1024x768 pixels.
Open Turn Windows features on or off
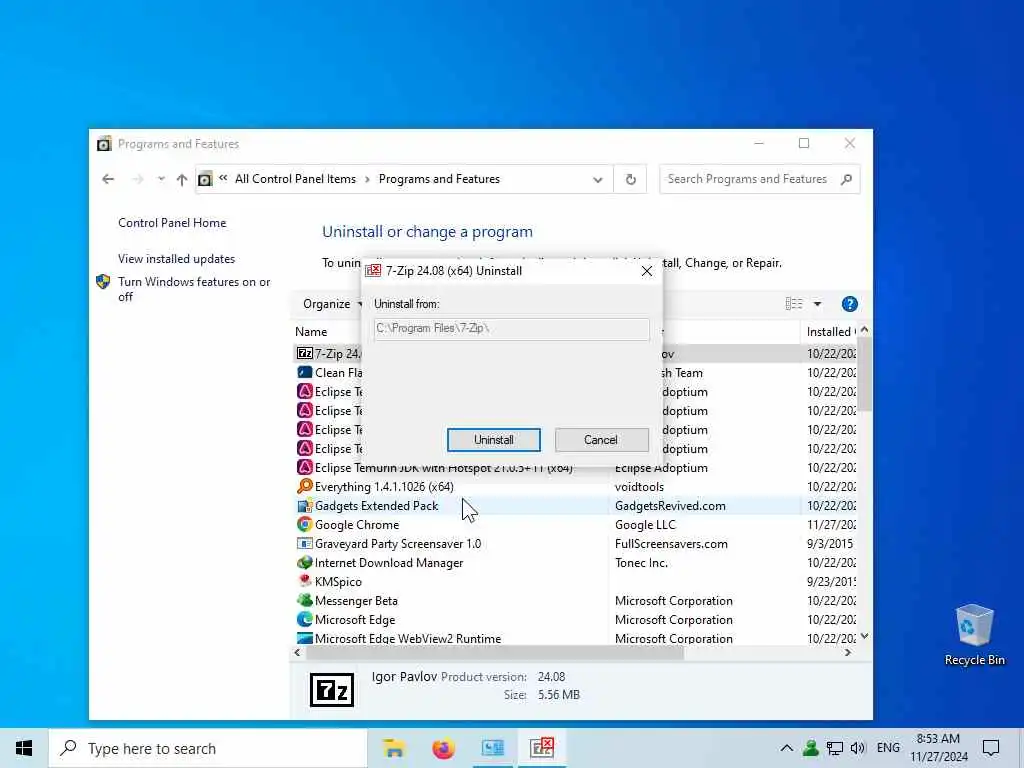194,289
